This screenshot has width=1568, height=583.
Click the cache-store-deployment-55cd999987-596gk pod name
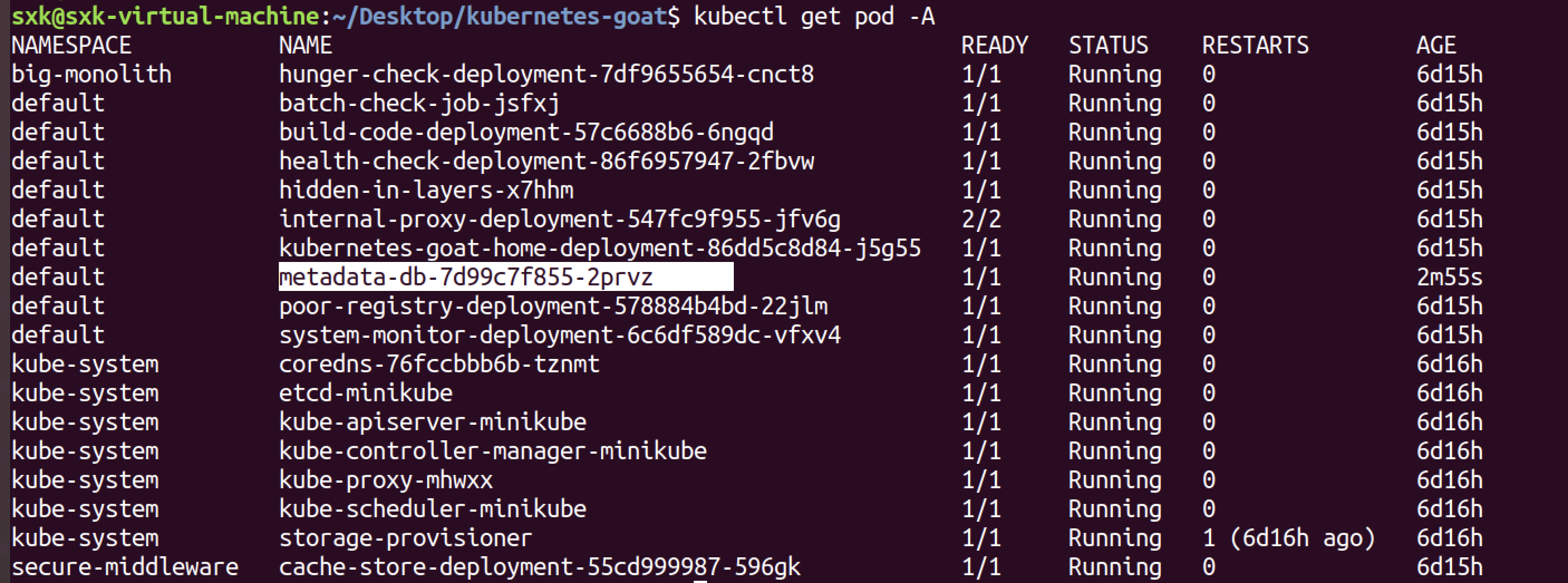click(x=539, y=567)
